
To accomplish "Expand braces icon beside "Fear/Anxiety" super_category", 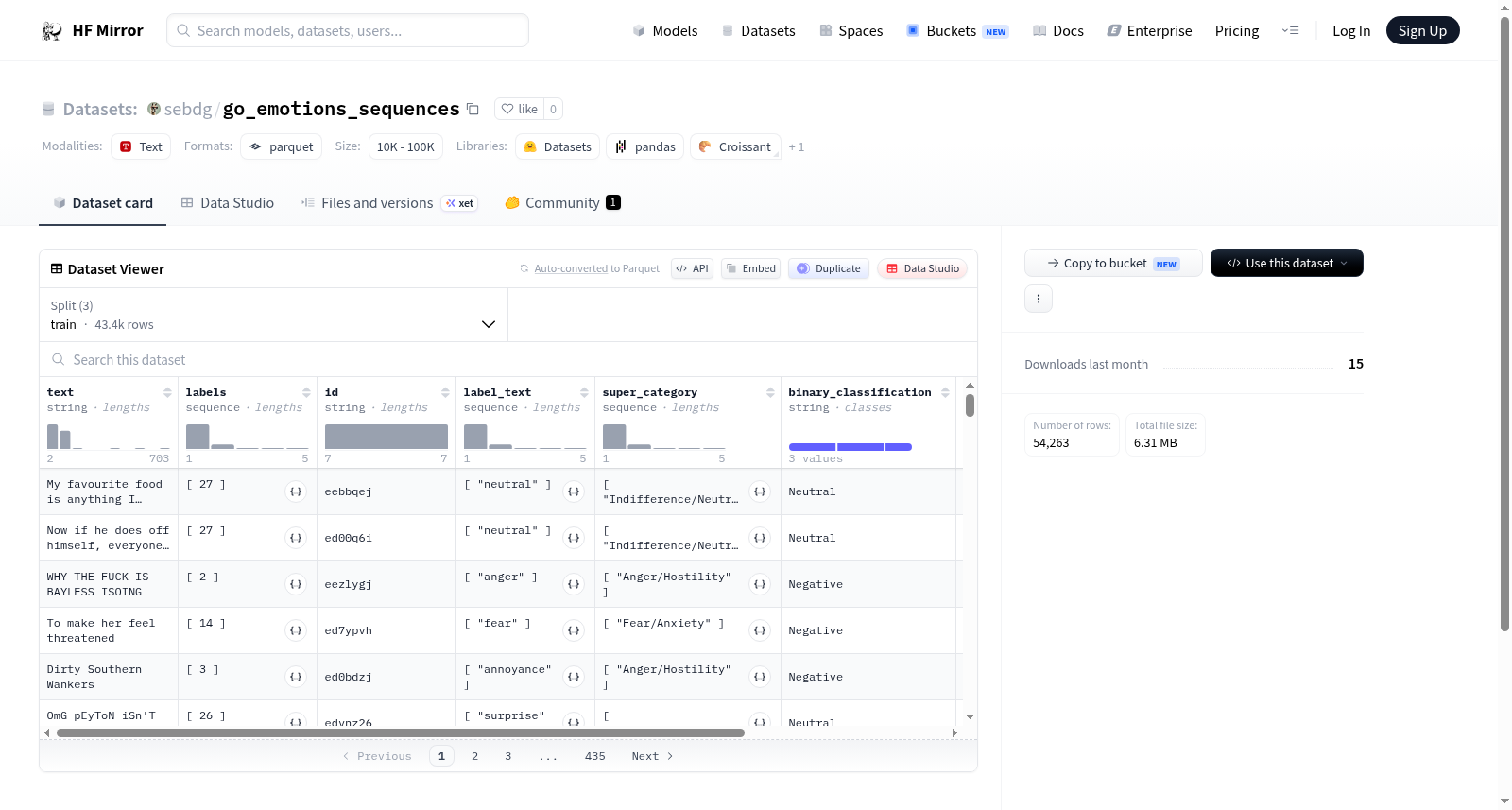I will click(760, 630).
